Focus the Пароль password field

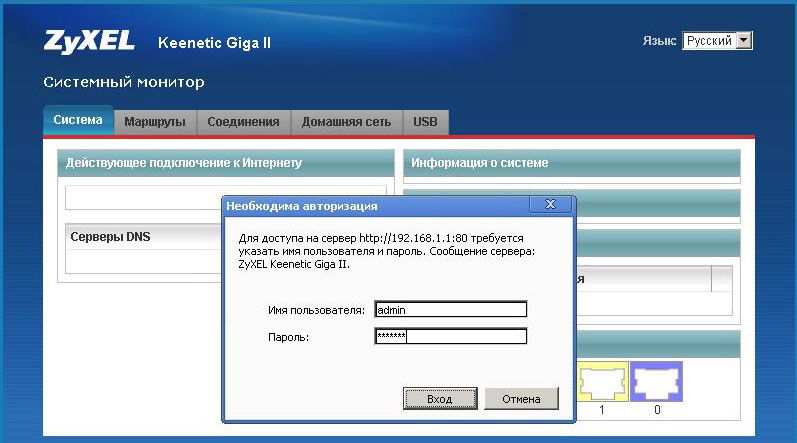click(x=451, y=336)
